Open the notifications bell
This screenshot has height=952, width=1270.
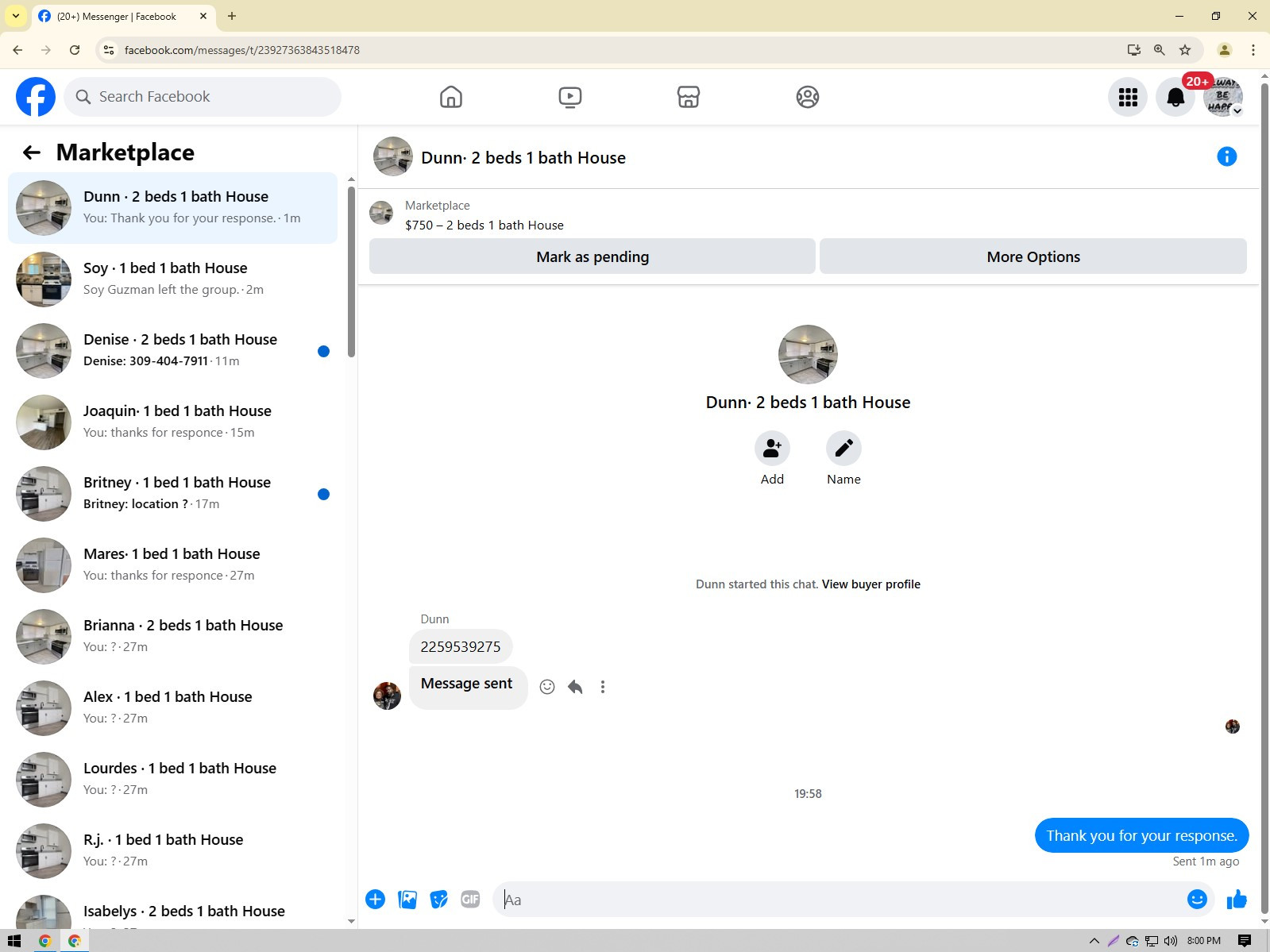[x=1175, y=97]
